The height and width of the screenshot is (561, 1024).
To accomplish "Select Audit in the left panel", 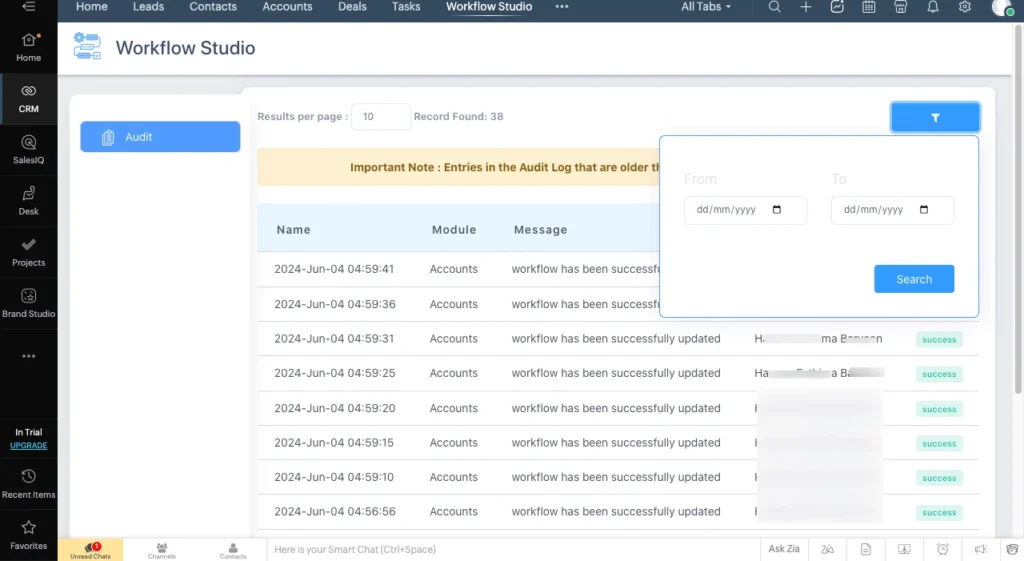I will [x=160, y=137].
